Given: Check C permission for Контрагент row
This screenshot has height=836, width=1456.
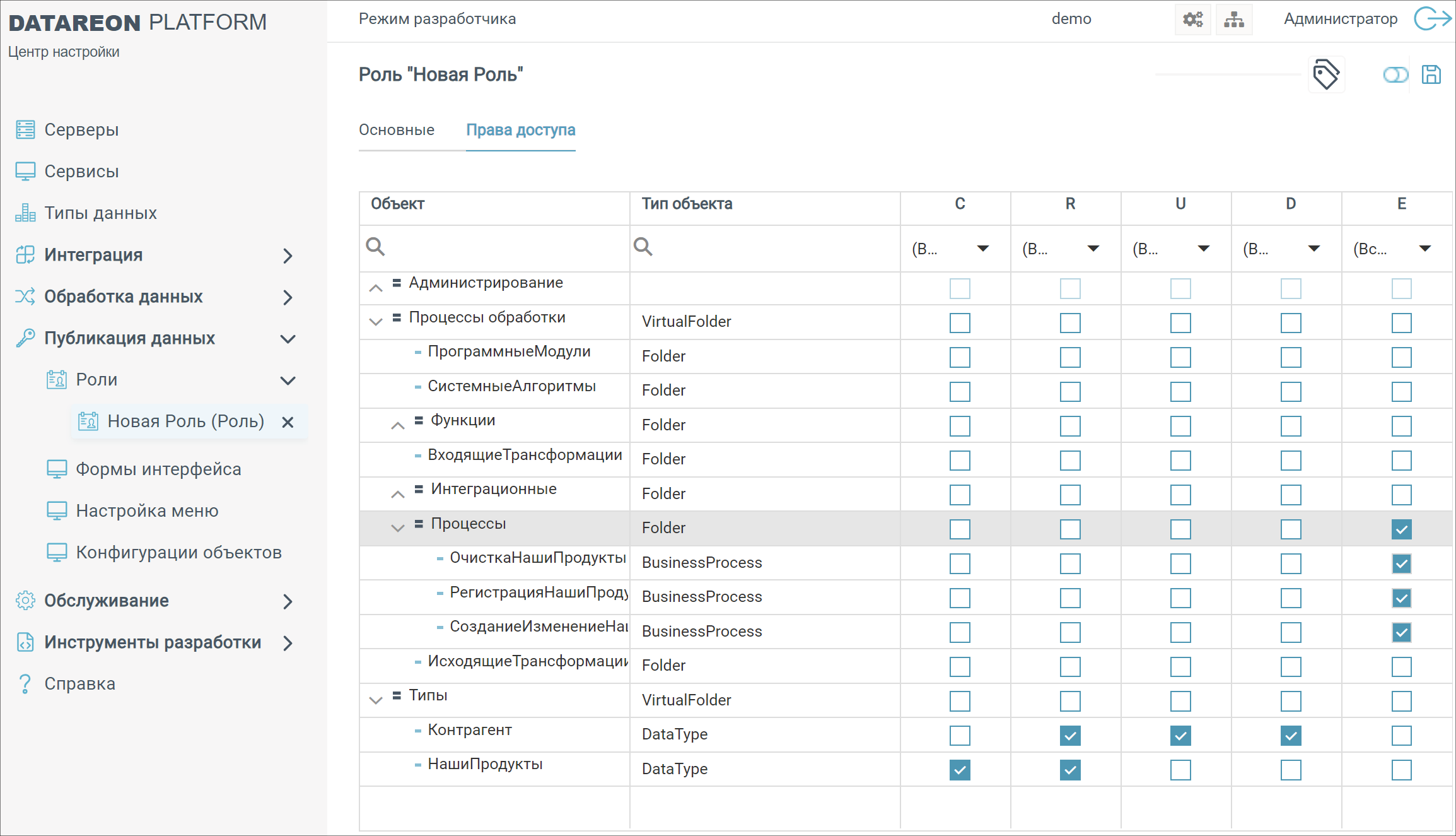Looking at the screenshot, I should pyautogui.click(x=960, y=736).
